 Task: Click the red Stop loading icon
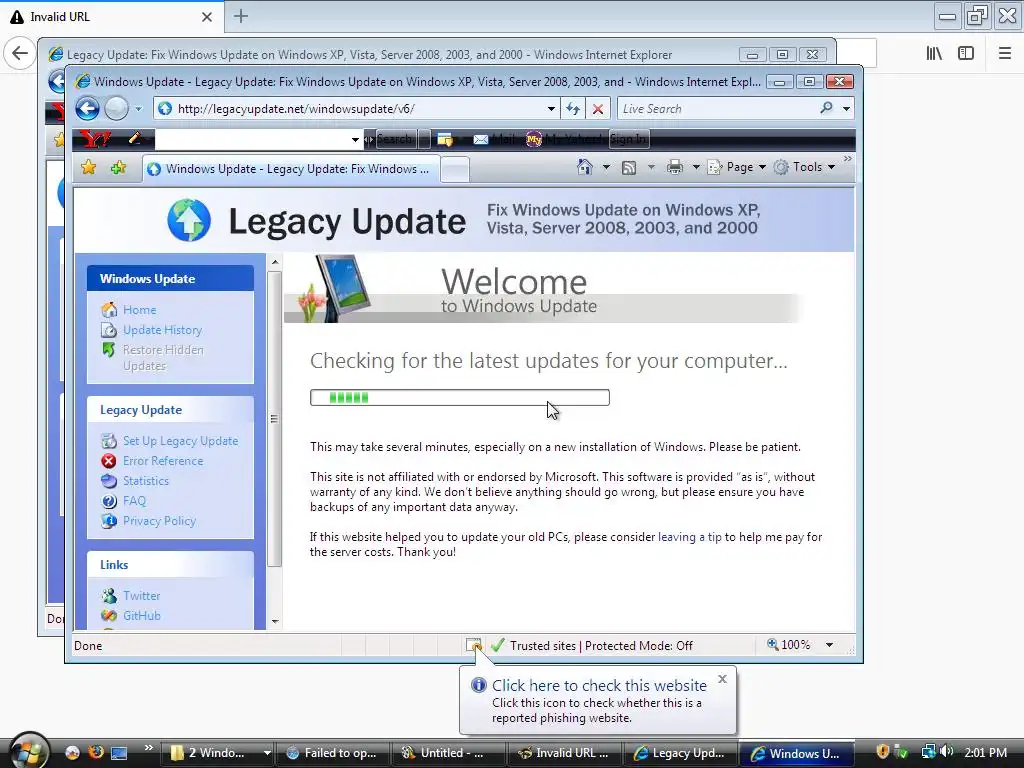(x=598, y=109)
